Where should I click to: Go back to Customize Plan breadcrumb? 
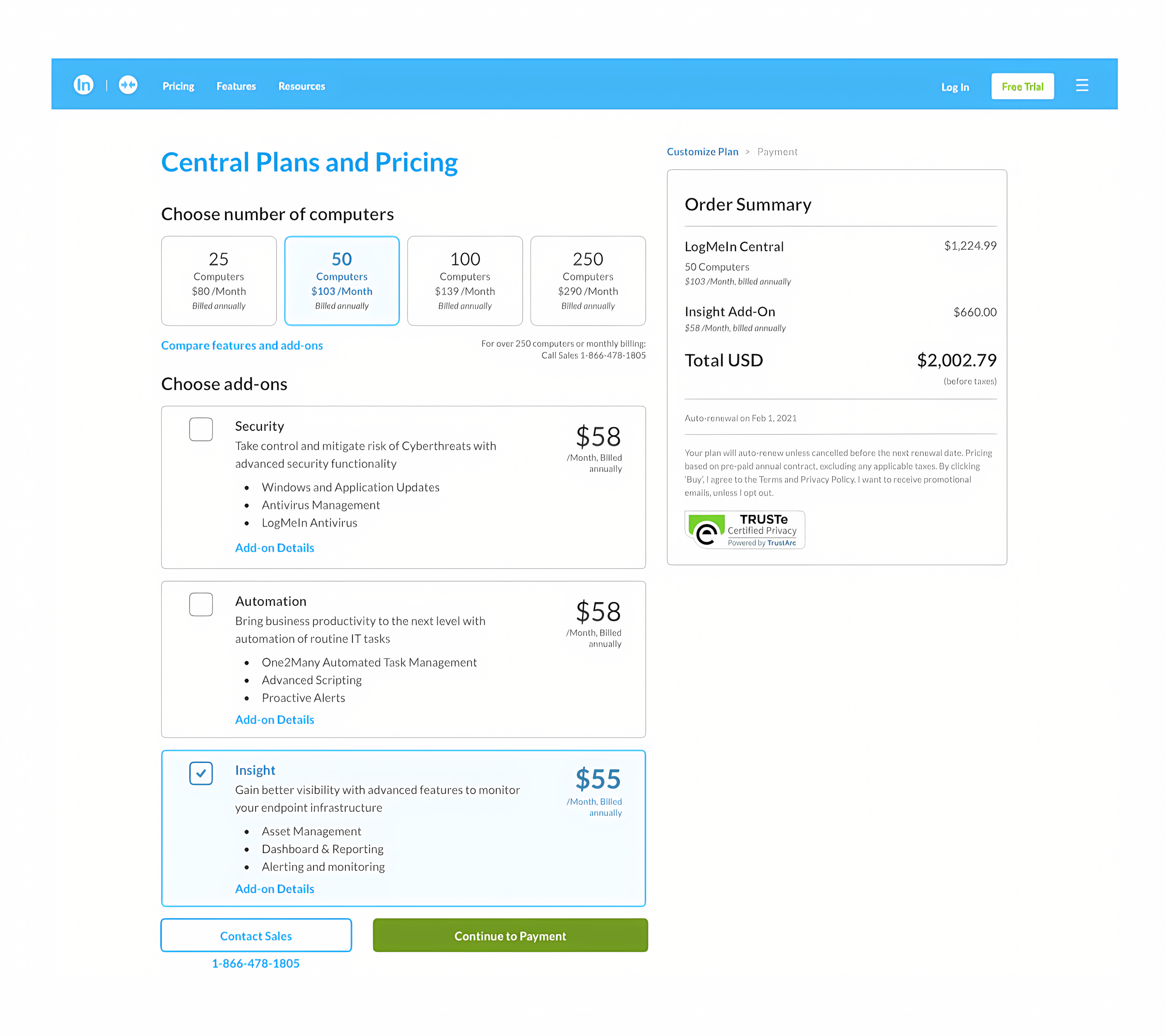point(702,152)
